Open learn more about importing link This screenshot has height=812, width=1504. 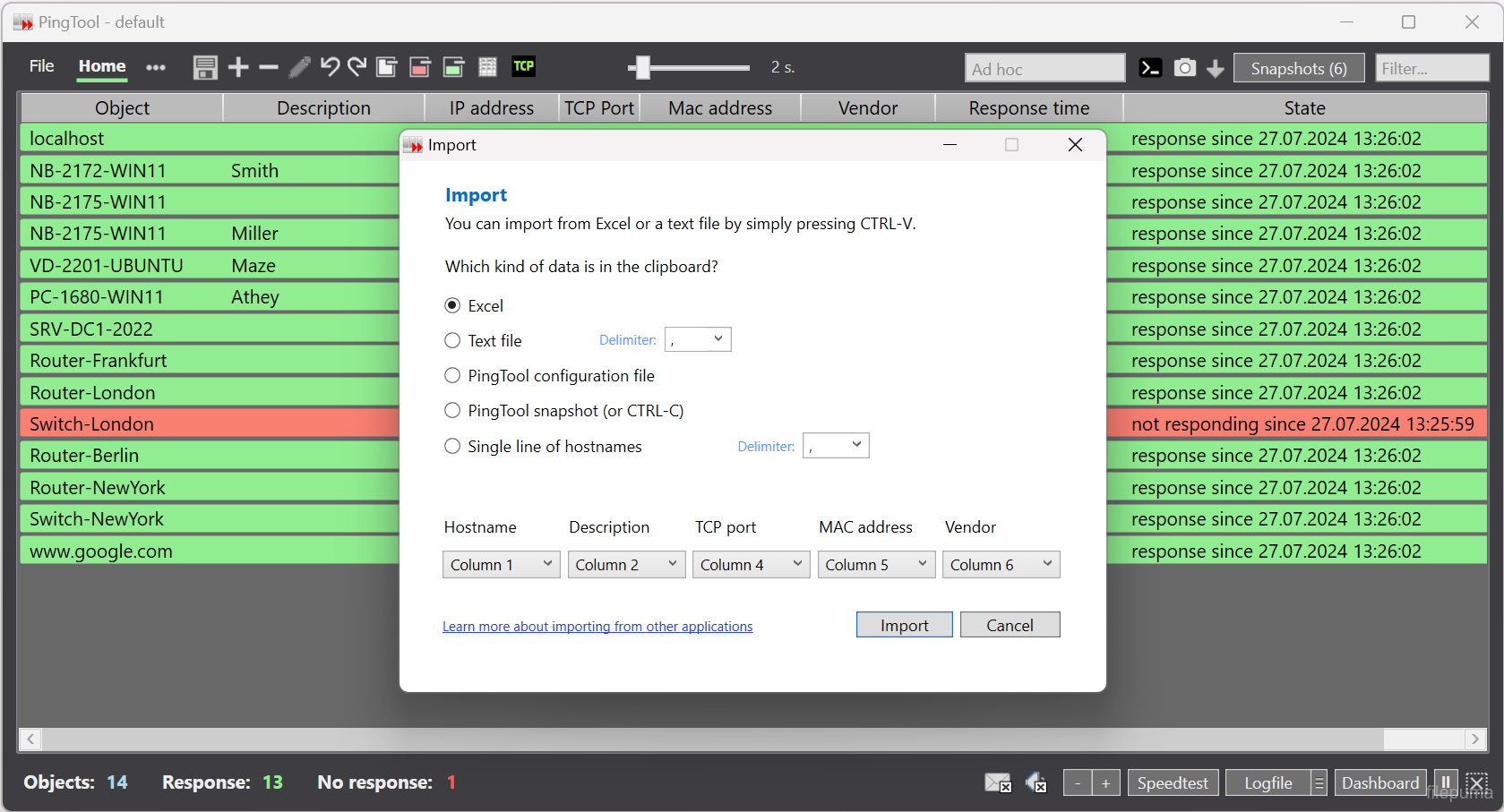597,627
